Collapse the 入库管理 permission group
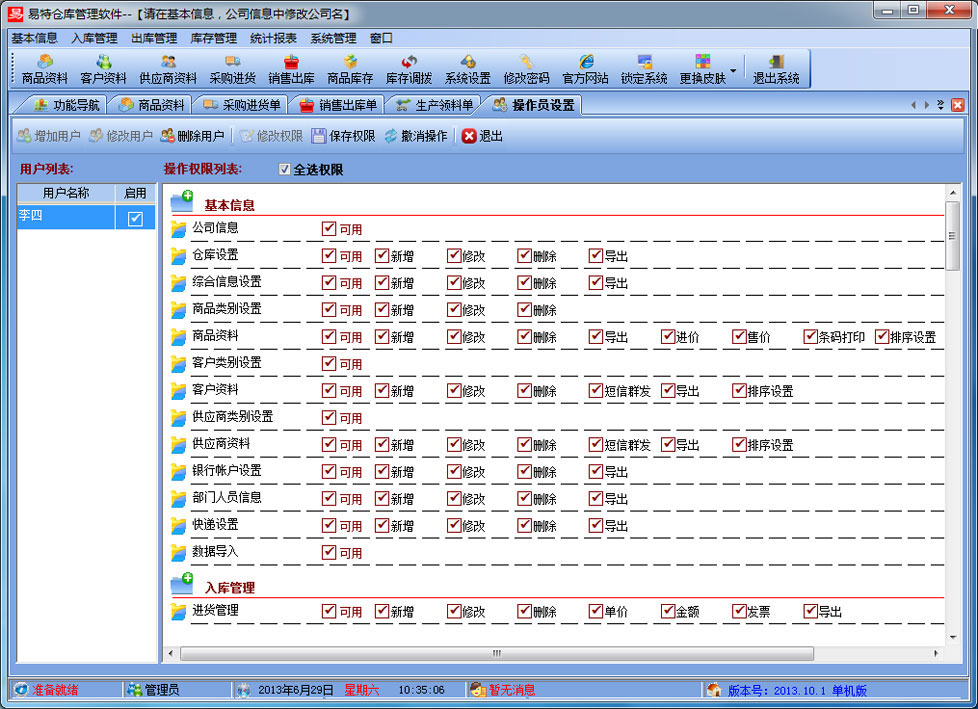The width and height of the screenshot is (978, 709). tap(181, 584)
